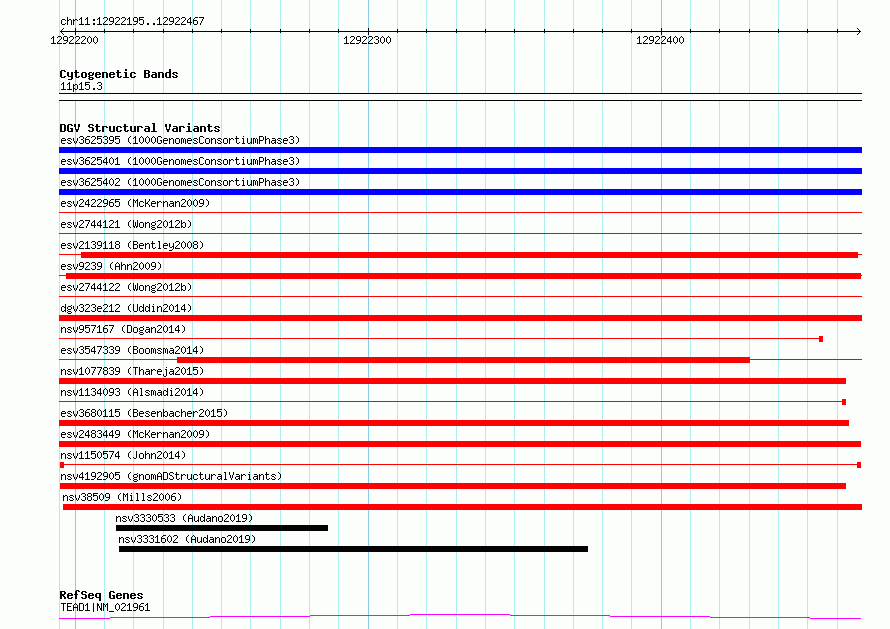
Task: Click the red bar of esv3680115
Action: pos(454,423)
